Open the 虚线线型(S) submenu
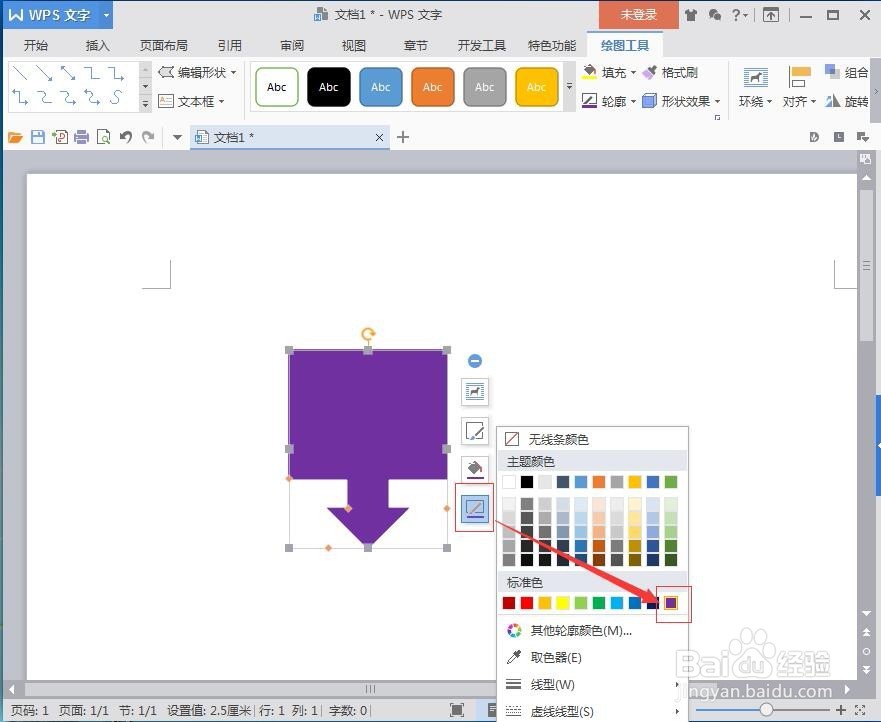 (593, 711)
